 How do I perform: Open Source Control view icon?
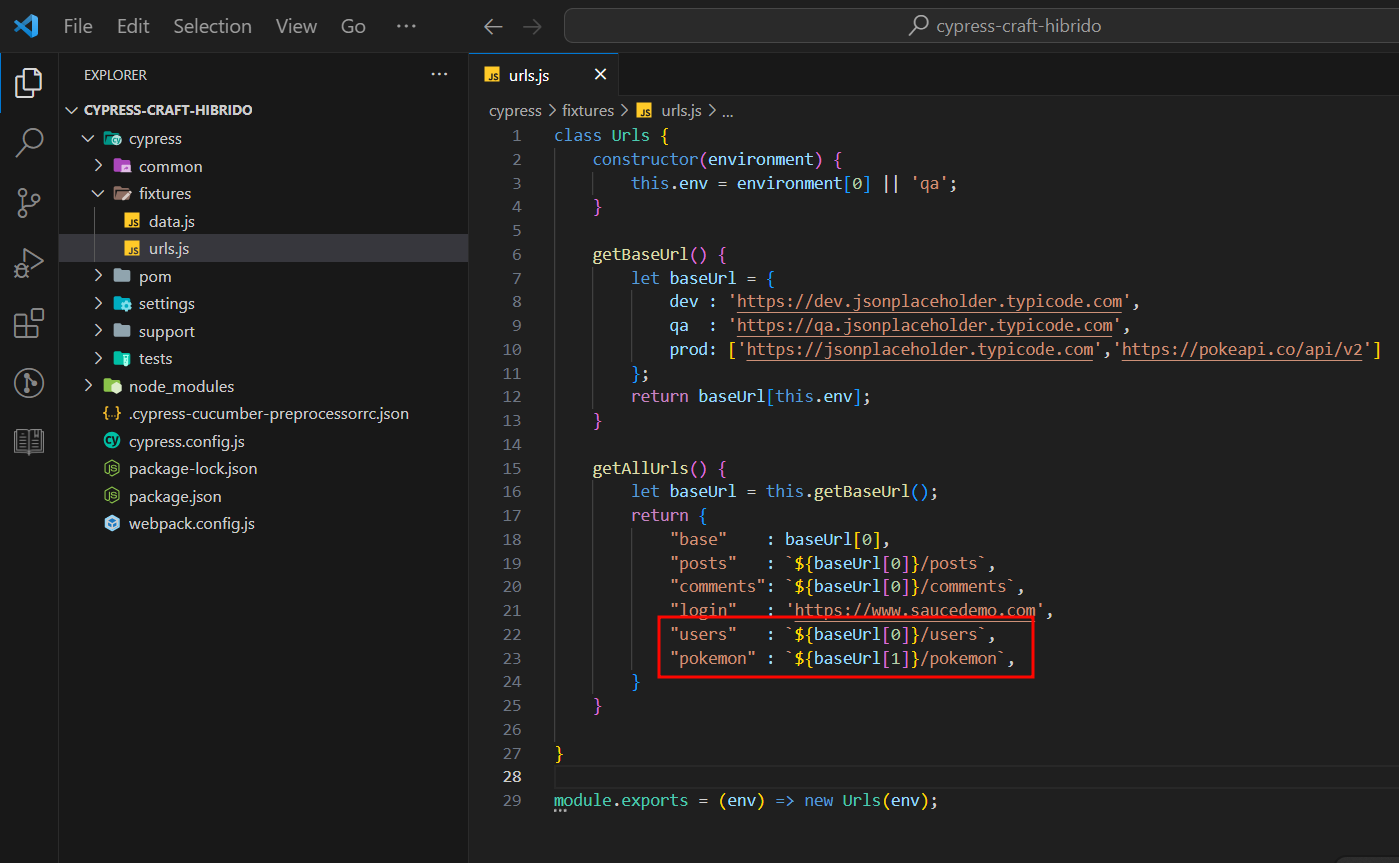pos(29,203)
